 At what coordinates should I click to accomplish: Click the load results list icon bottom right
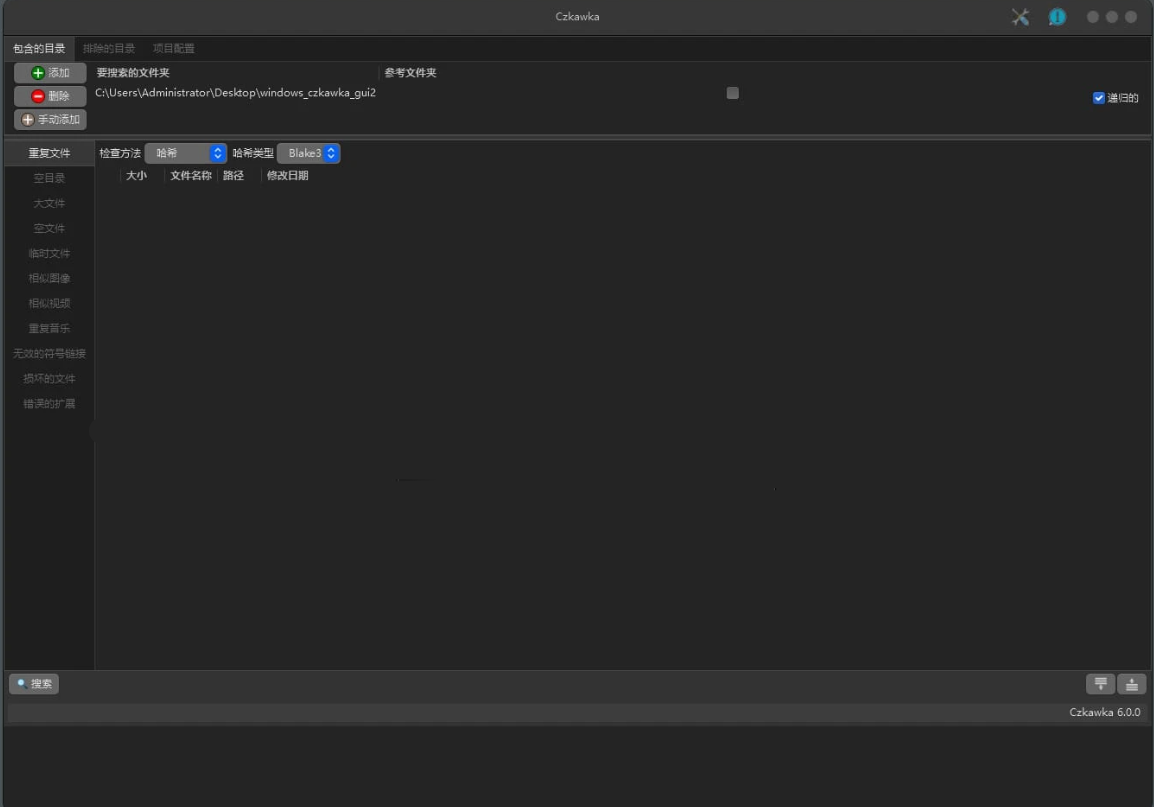click(1131, 683)
